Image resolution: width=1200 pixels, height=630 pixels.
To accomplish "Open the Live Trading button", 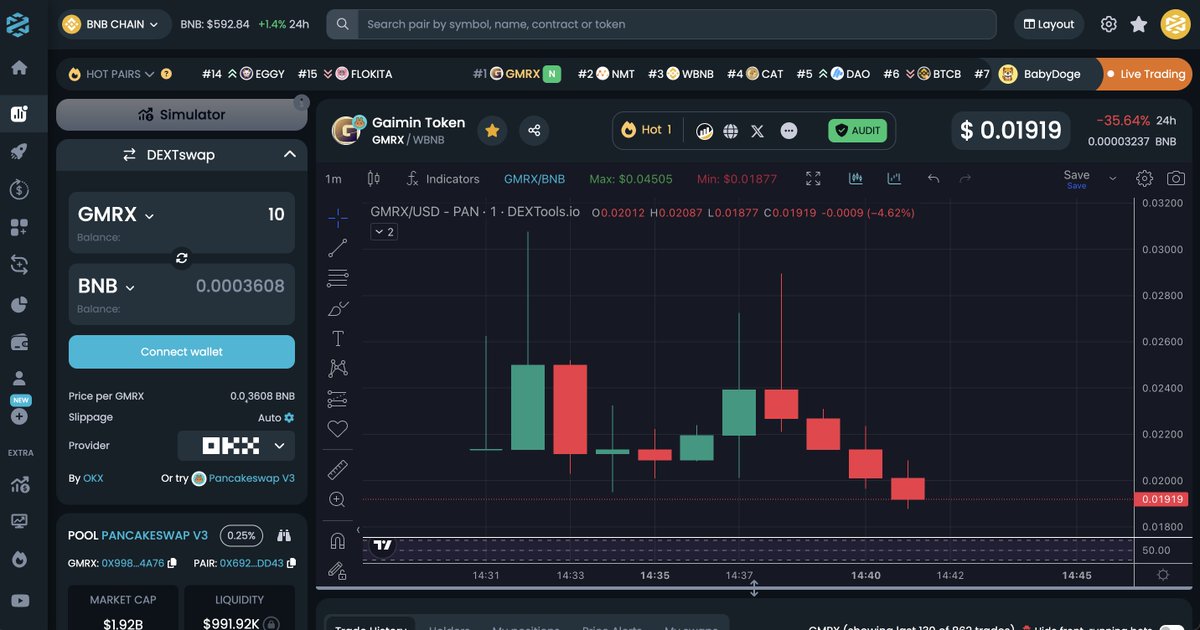I will pyautogui.click(x=1144, y=74).
